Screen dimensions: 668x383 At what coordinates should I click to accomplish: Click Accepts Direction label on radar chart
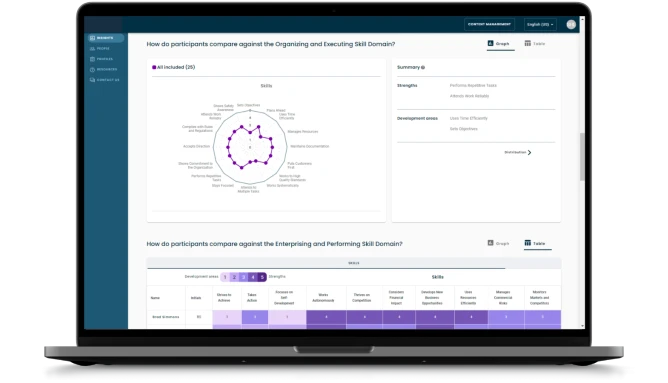[x=196, y=146]
